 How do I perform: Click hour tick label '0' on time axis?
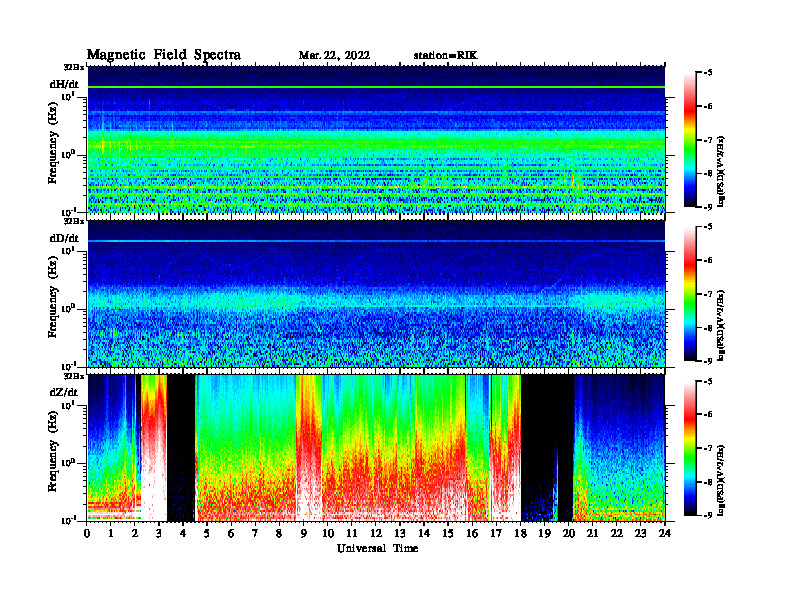[87, 534]
